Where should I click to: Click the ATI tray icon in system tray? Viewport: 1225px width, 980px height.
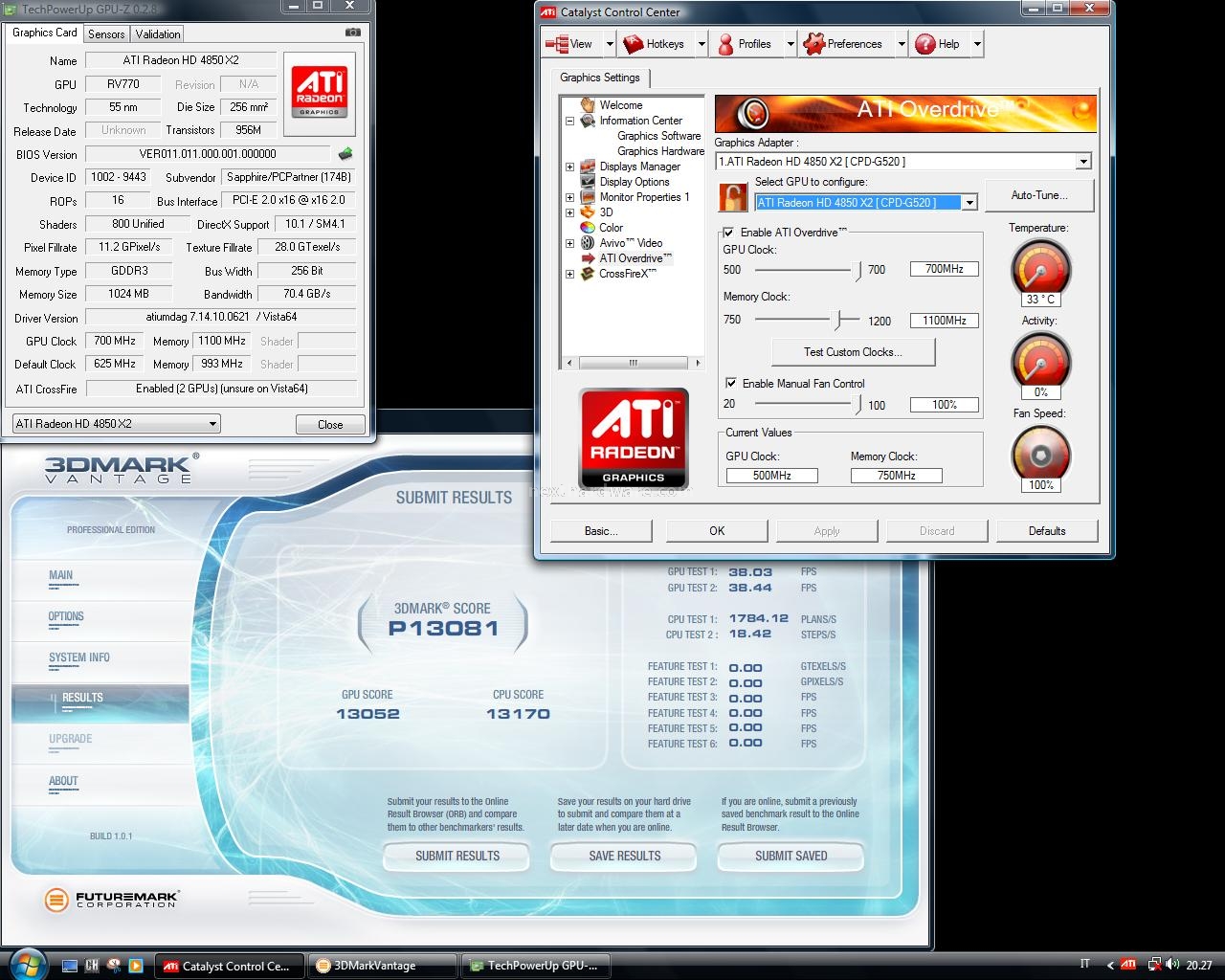click(1128, 965)
